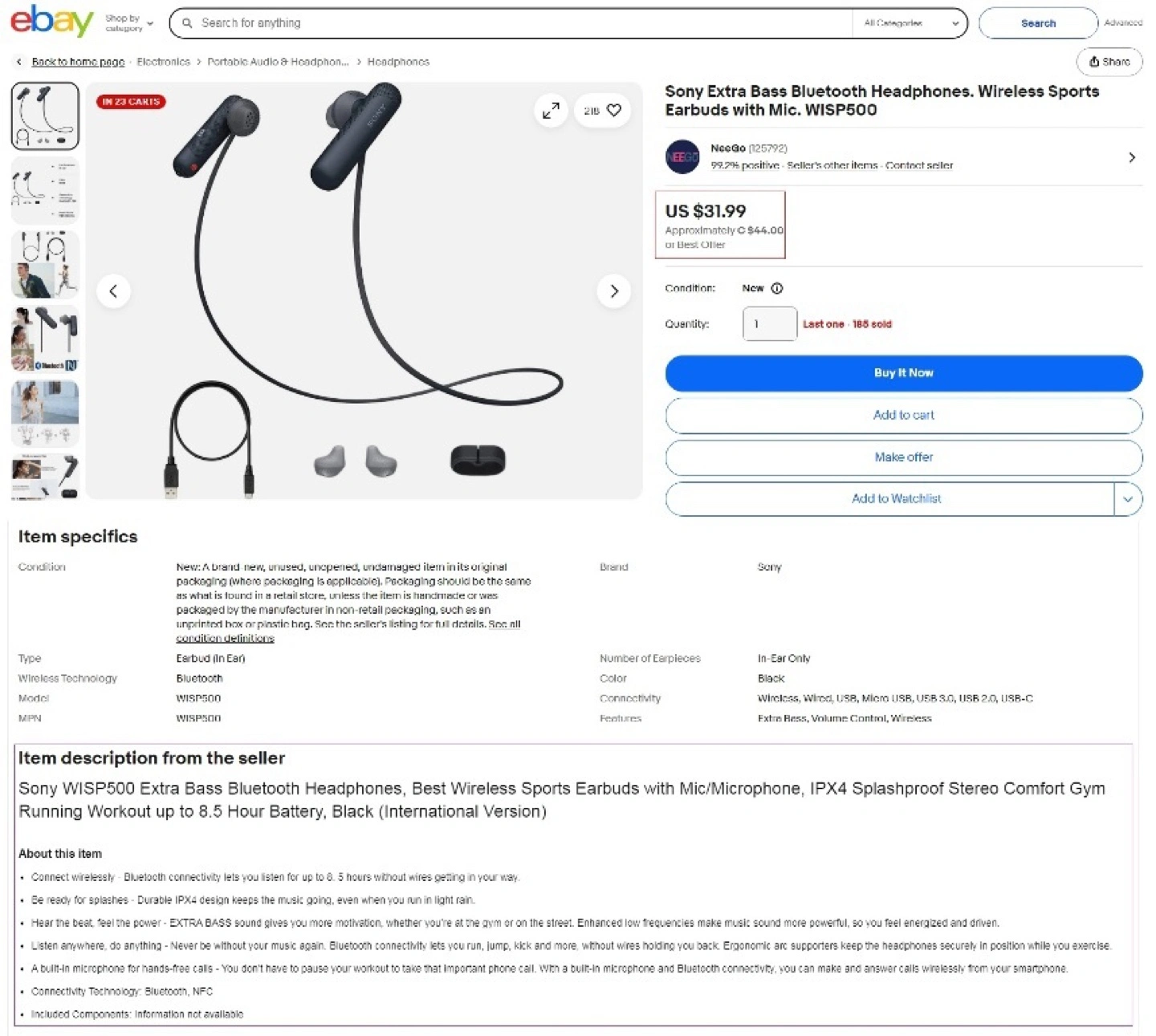The image size is (1156, 1036).
Task: Open the All Categories dropdown
Action: click(x=910, y=23)
